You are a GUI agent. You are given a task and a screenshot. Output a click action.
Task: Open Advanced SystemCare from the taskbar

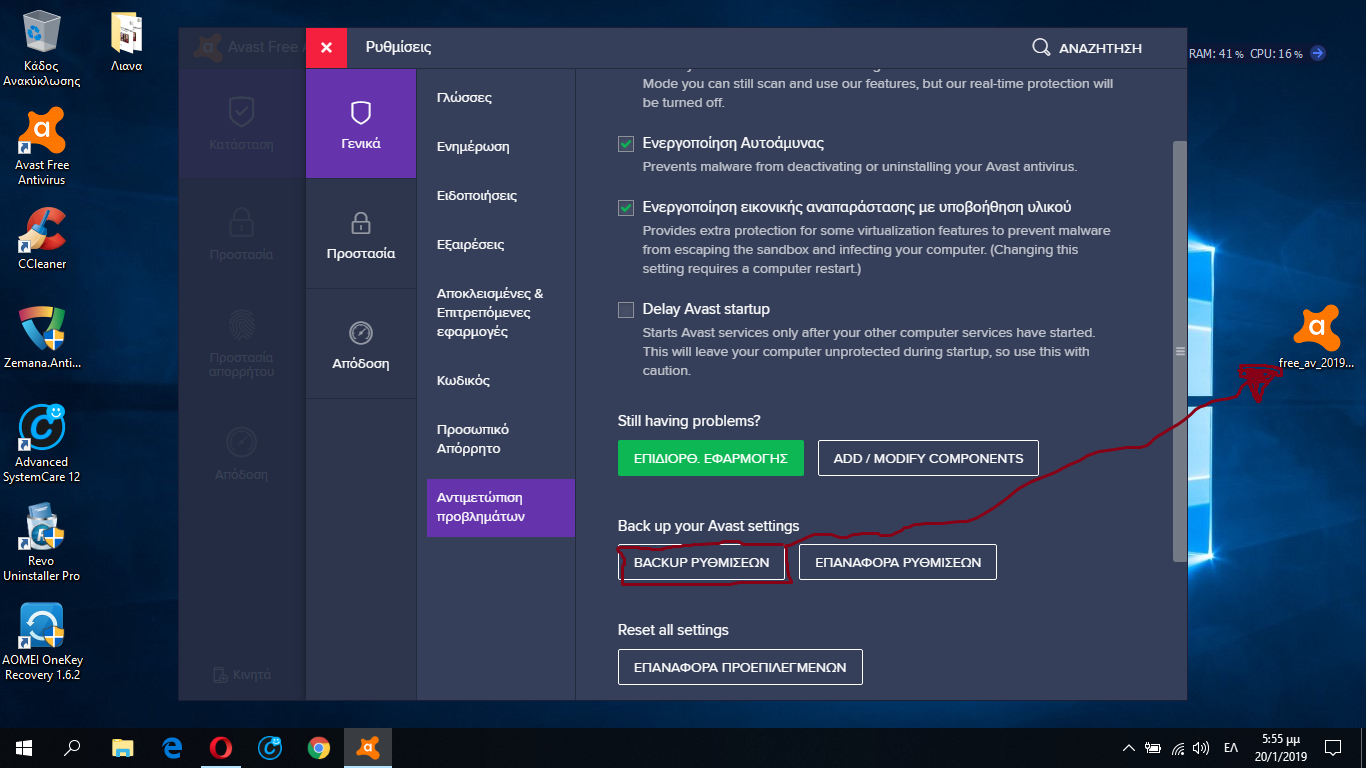(270, 747)
